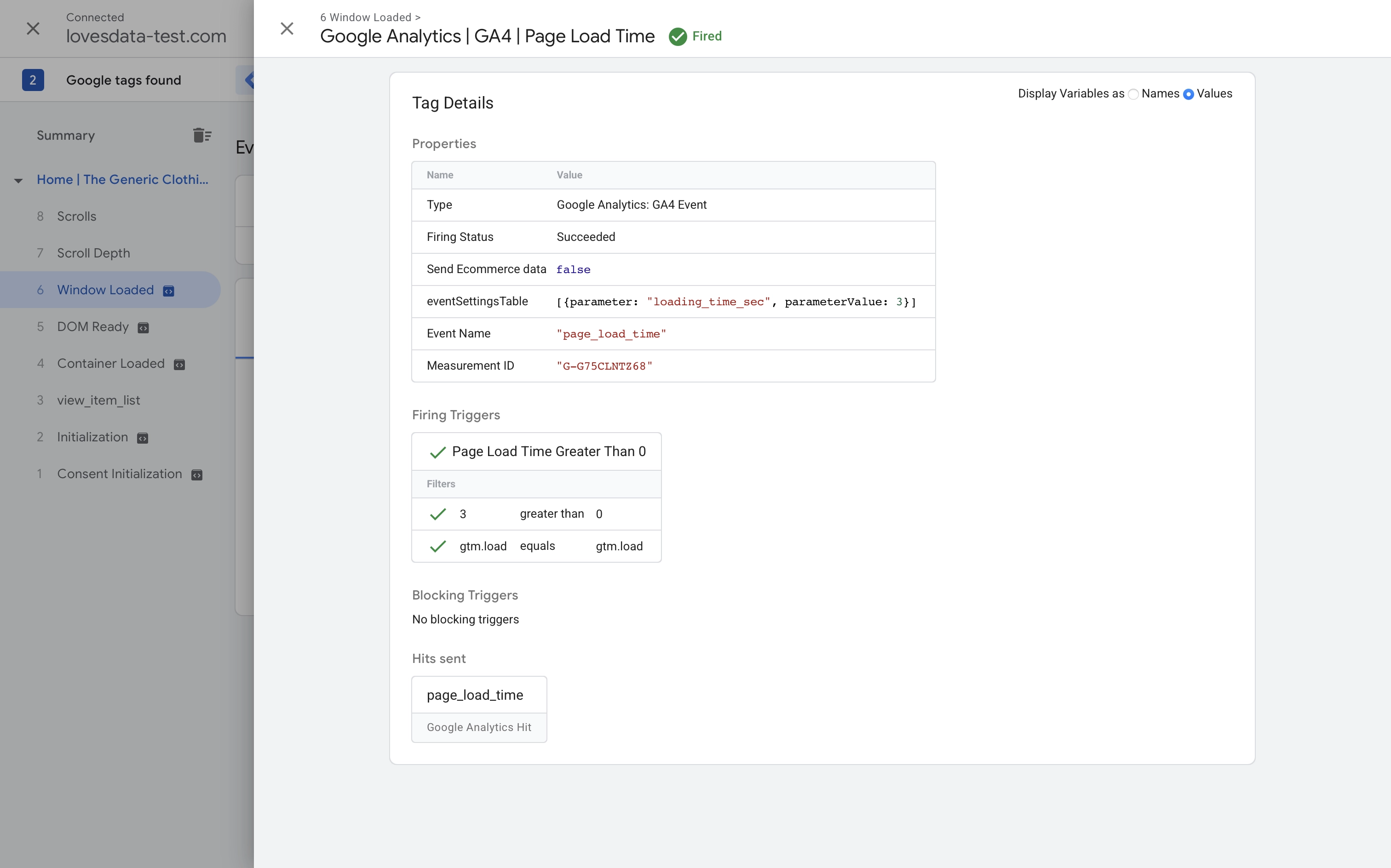Click the API icon beside Consent Initialization
1391x868 pixels.
(196, 475)
